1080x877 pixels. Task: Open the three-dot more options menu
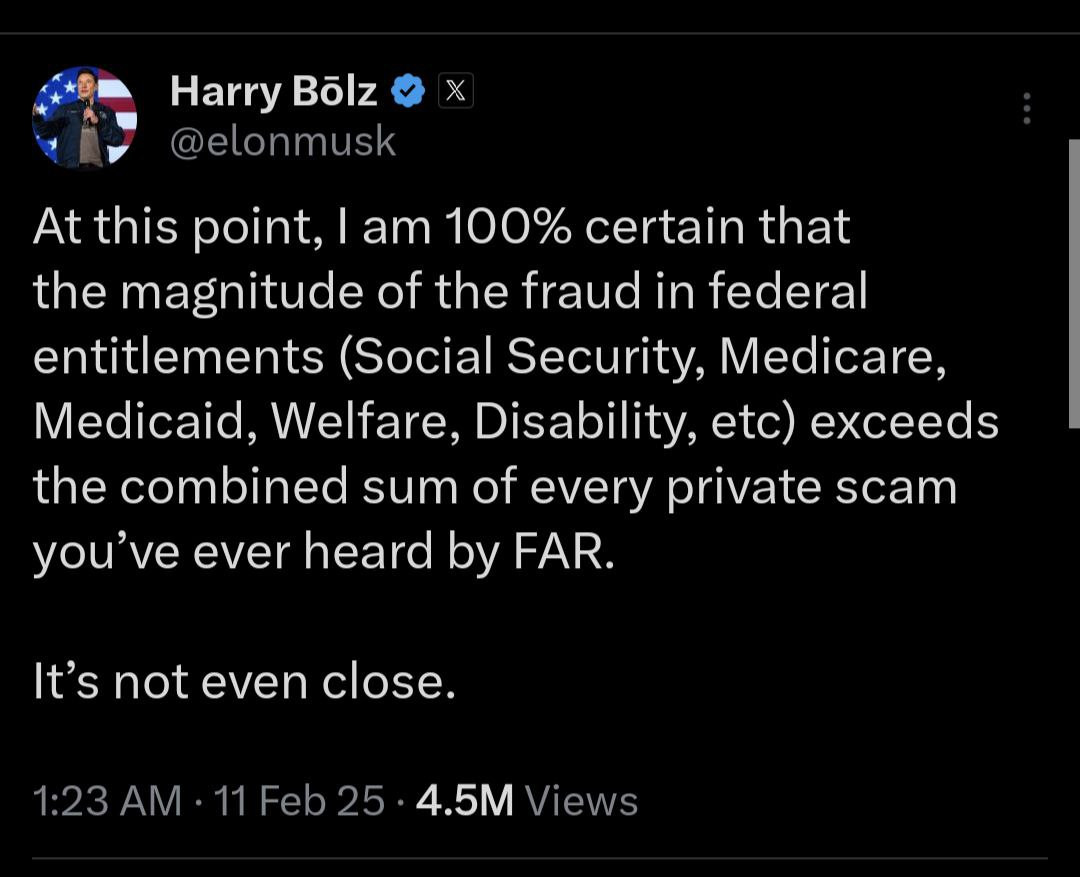tap(1026, 109)
